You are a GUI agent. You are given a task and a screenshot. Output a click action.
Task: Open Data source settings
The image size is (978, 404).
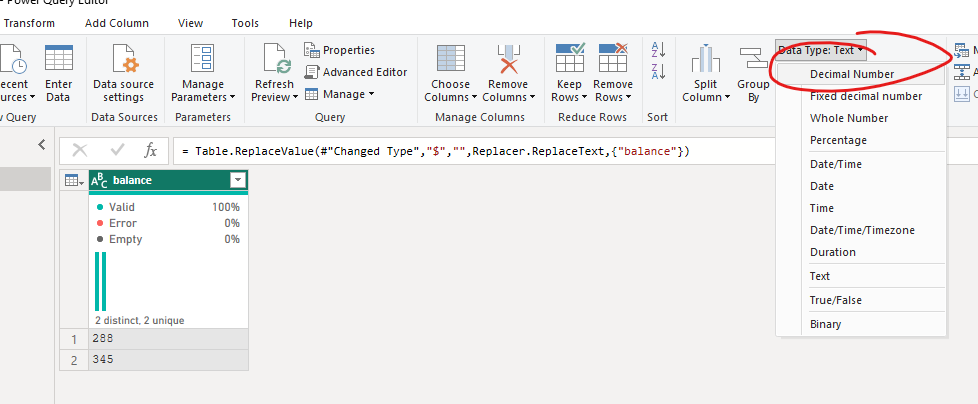coord(123,74)
